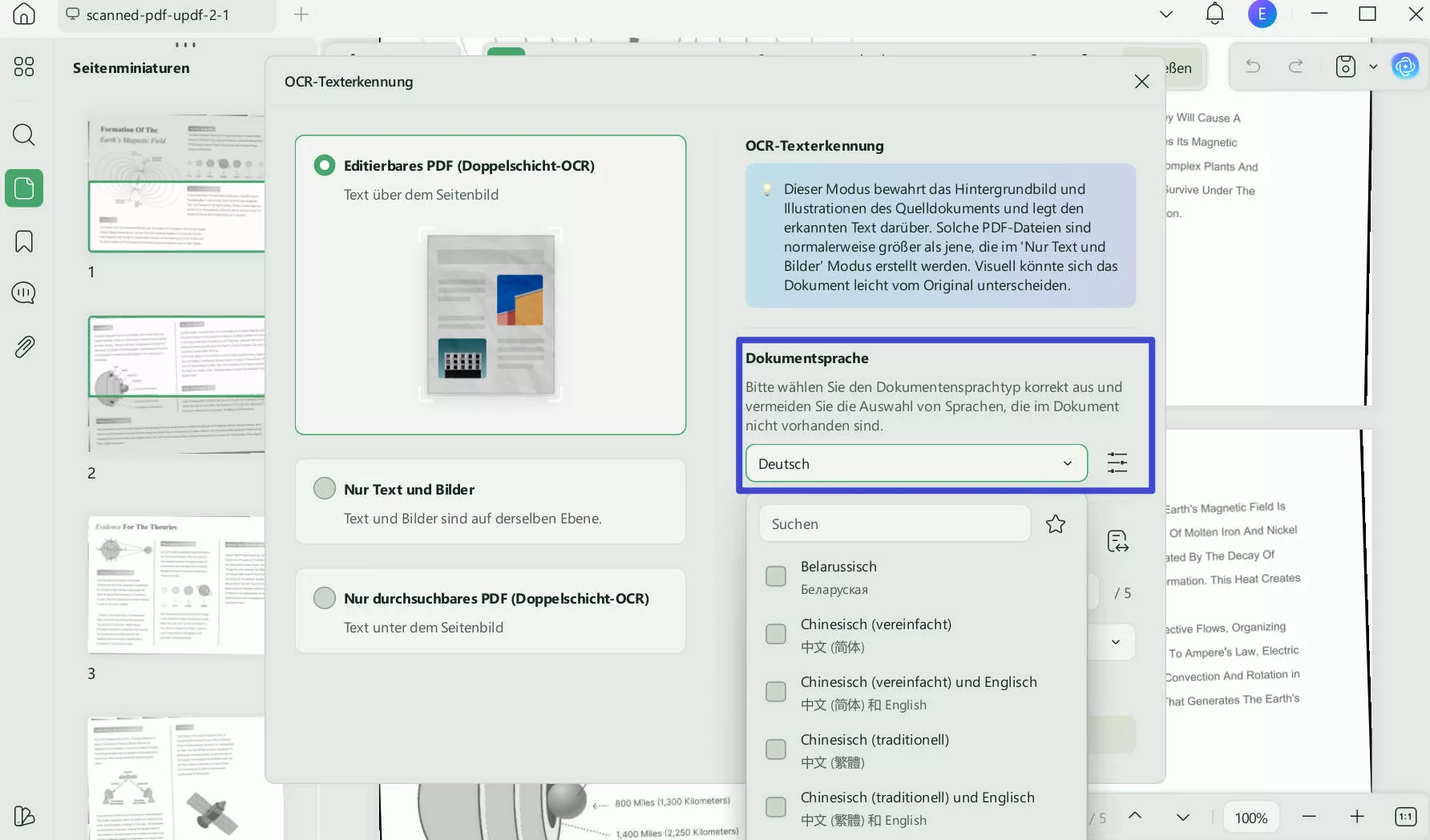Click the page conversion icon beside language list
The height and width of the screenshot is (840, 1430).
1117,542
